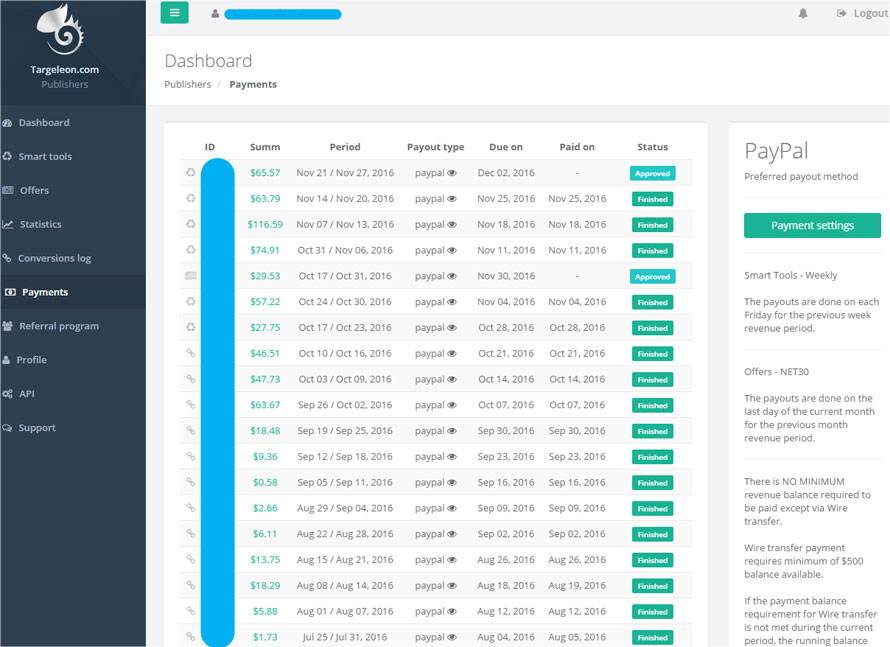This screenshot has width=890, height=647.
Task: Show PayPal details for the $65.57 payment
Action: click(452, 173)
